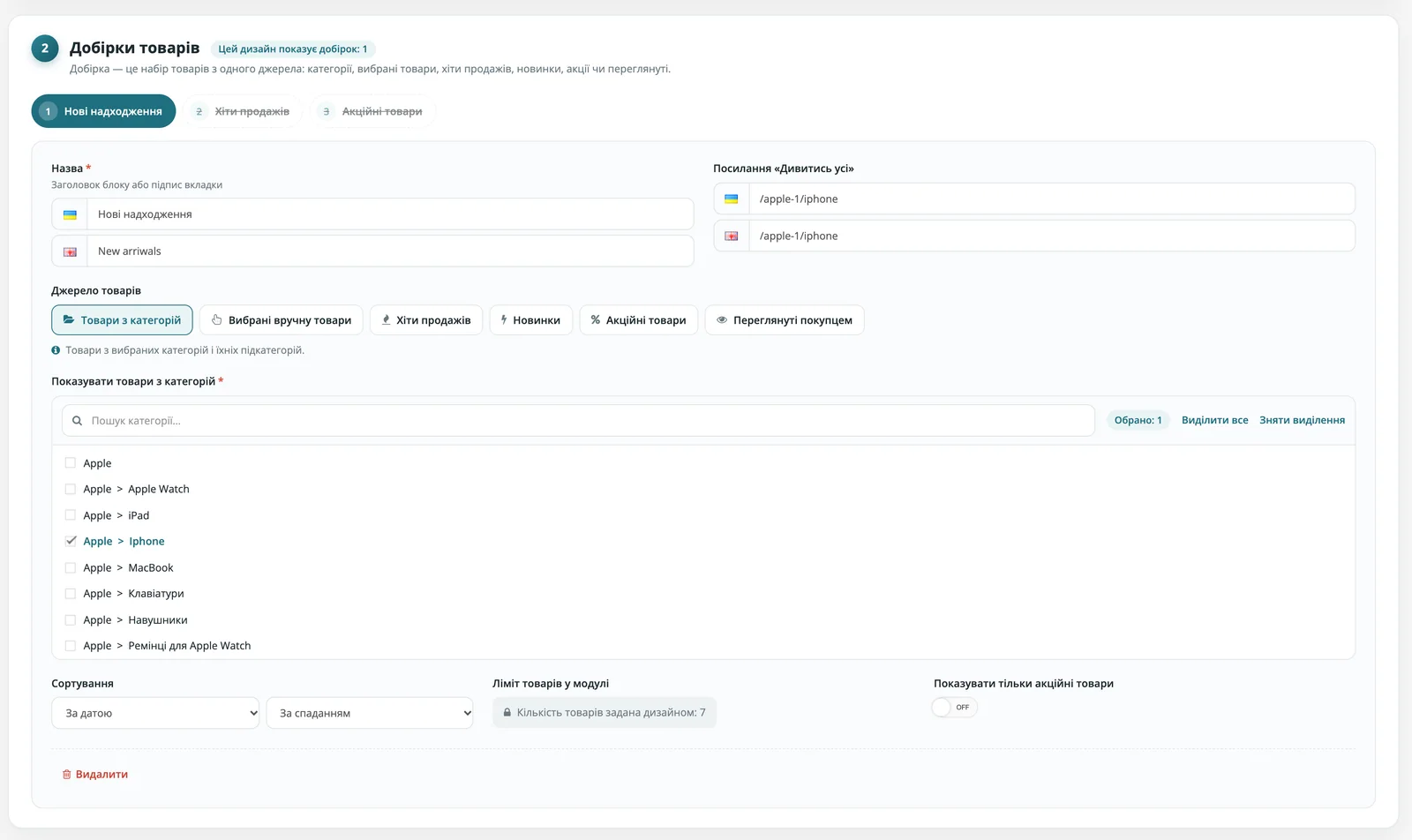Open the За датою sorting dropdown
This screenshot has height=840, width=1412.
pyautogui.click(x=155, y=713)
